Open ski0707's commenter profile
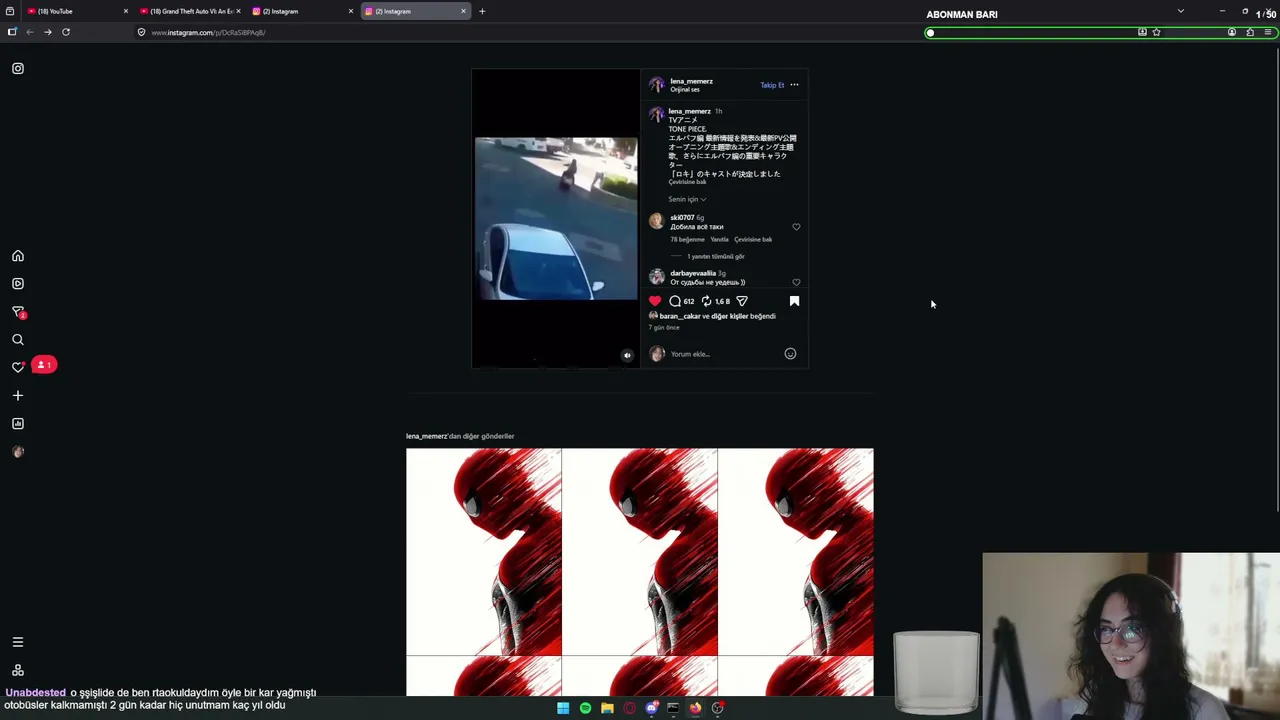1280x720 pixels. (682, 217)
